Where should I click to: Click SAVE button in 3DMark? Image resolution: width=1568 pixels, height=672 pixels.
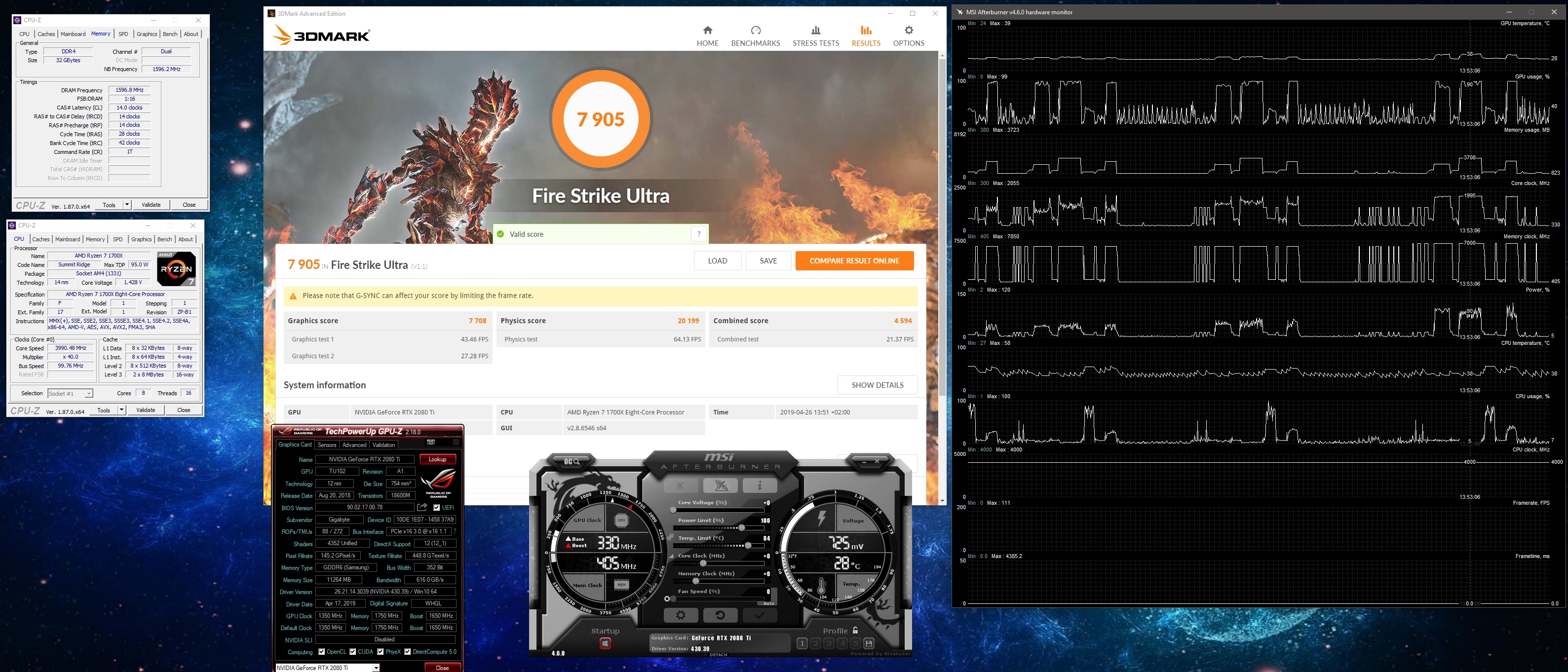768,261
